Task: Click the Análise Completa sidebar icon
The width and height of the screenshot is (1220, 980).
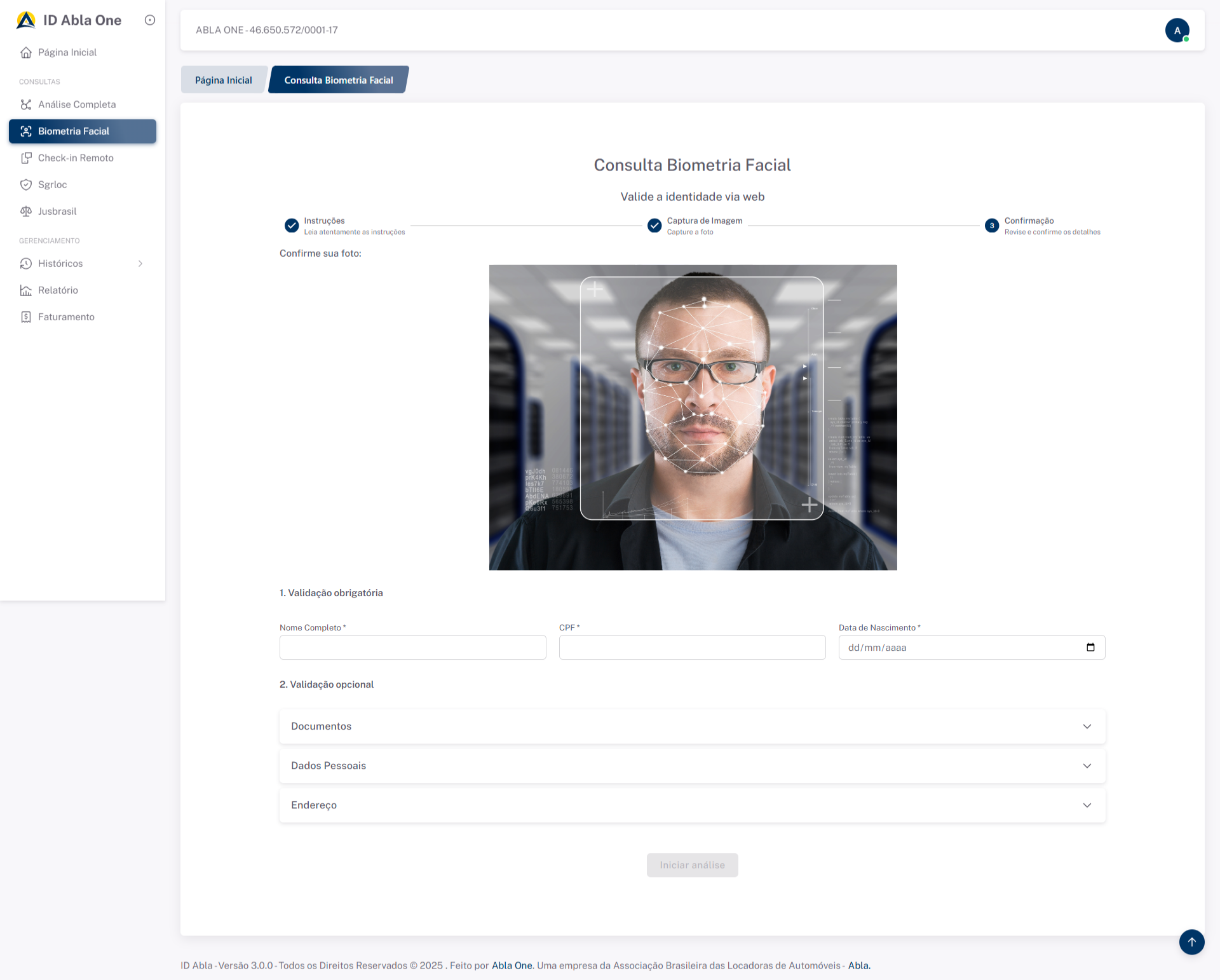Action: [x=26, y=105]
